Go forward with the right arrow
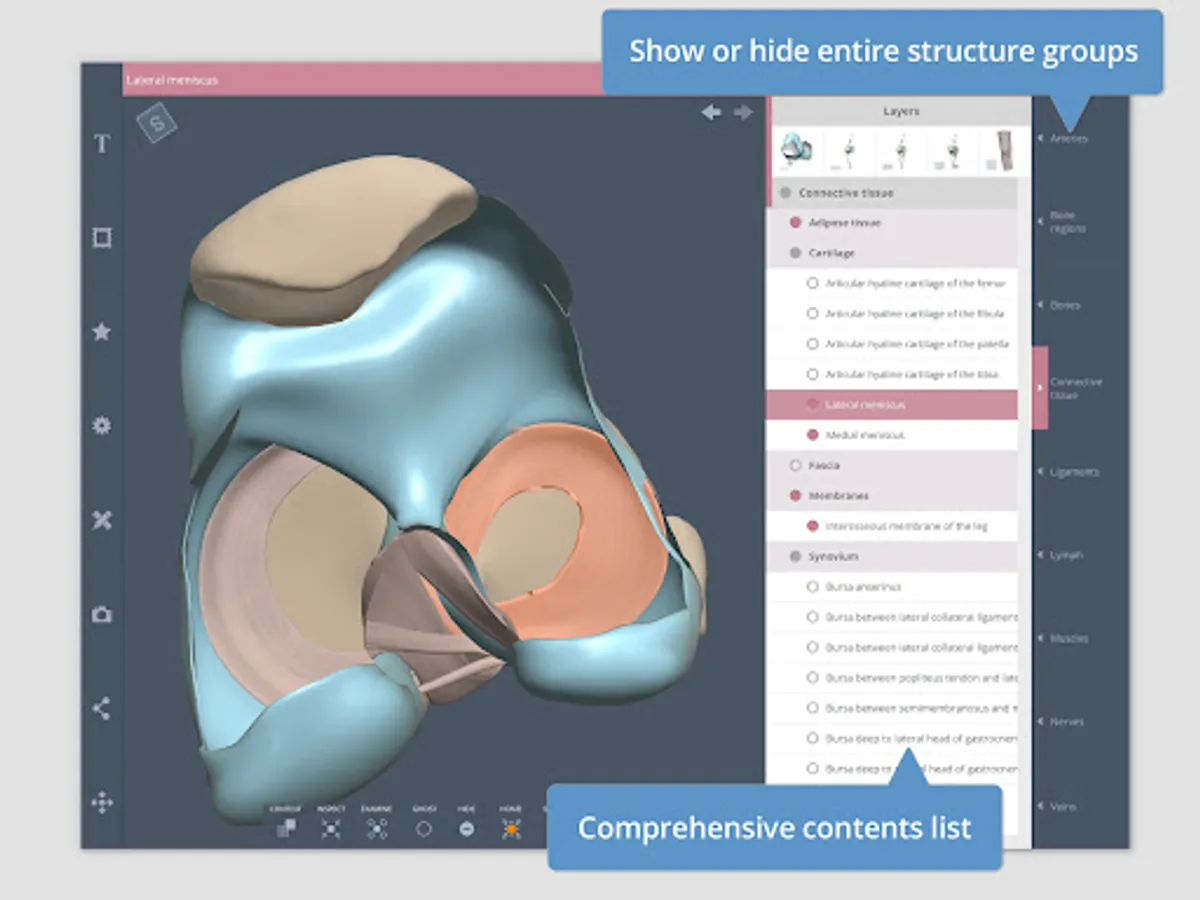Viewport: 1200px width, 900px height. (x=743, y=112)
